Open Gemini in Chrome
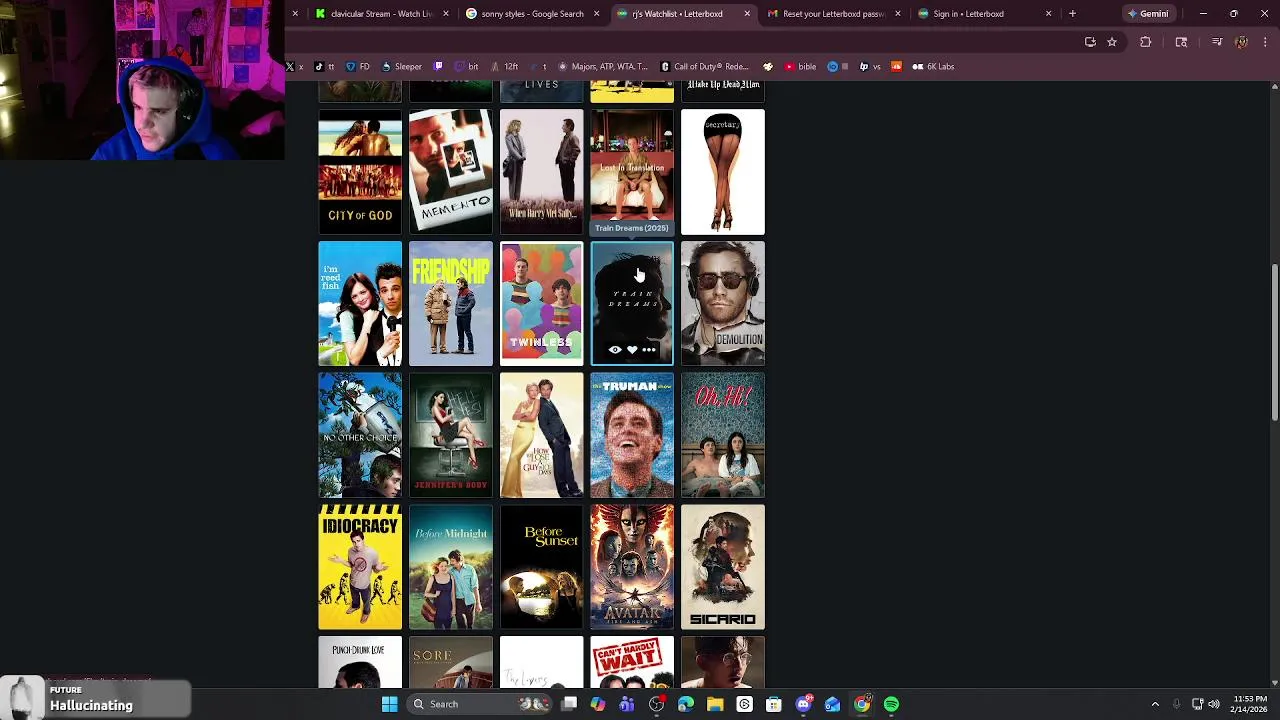The width and height of the screenshot is (1280, 720). 1148,14
